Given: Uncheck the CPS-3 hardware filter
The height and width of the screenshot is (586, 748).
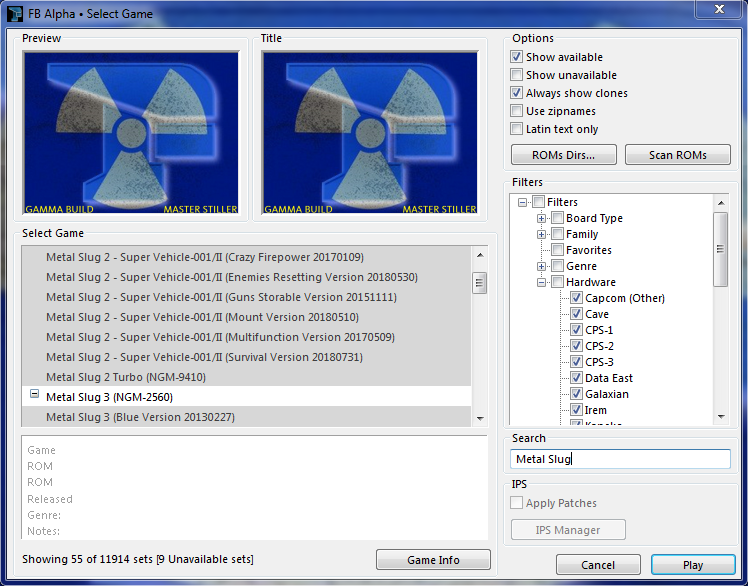Looking at the screenshot, I should coord(576,362).
